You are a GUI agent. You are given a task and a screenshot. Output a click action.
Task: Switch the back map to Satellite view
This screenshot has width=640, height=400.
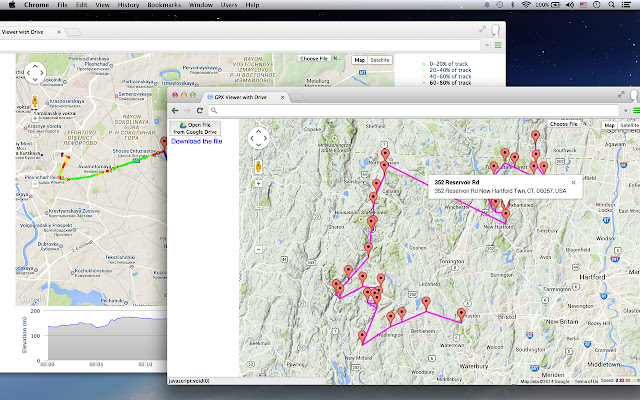pyautogui.click(x=380, y=60)
